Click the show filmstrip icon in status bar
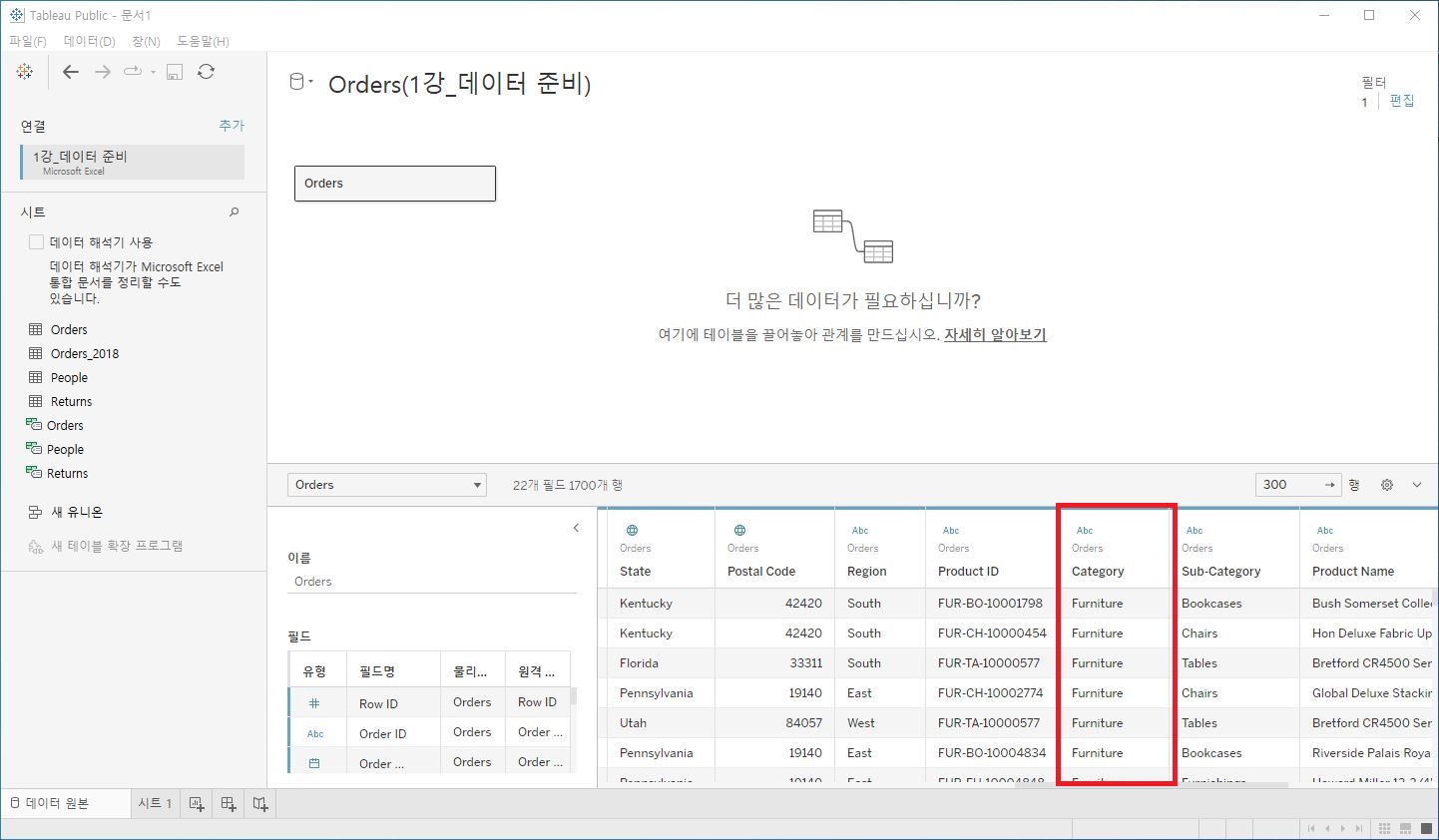Viewport: 1439px width, 840px height. click(x=1405, y=829)
